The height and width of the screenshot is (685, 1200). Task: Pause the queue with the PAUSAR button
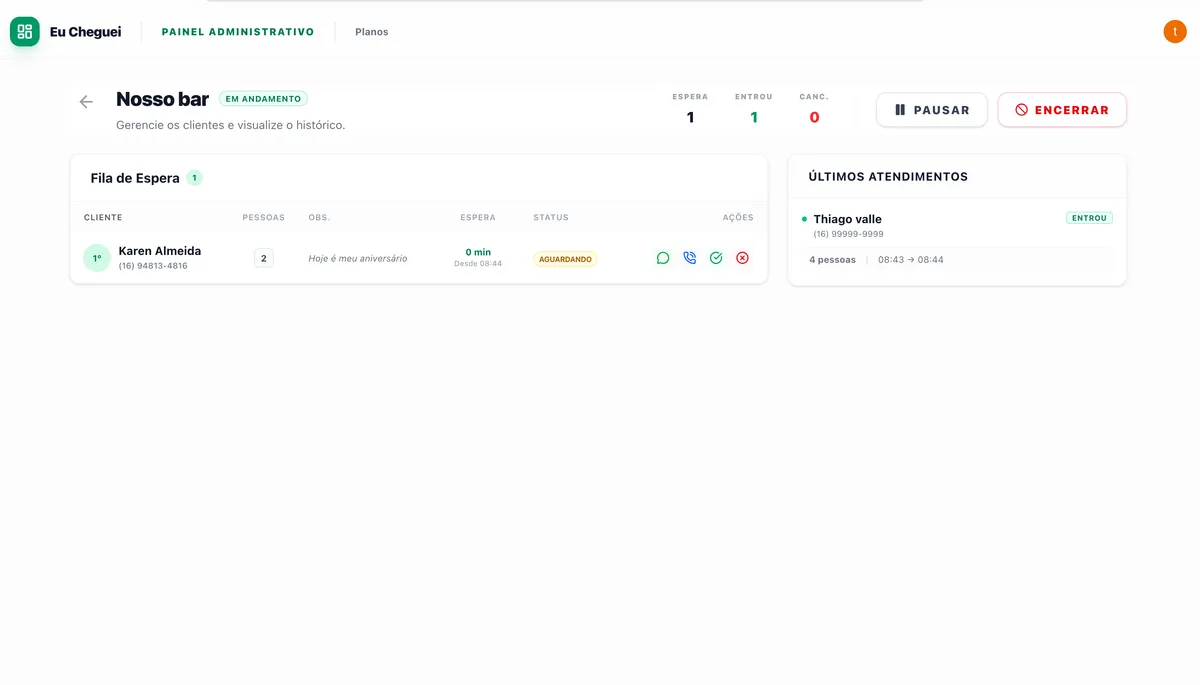tap(931, 110)
